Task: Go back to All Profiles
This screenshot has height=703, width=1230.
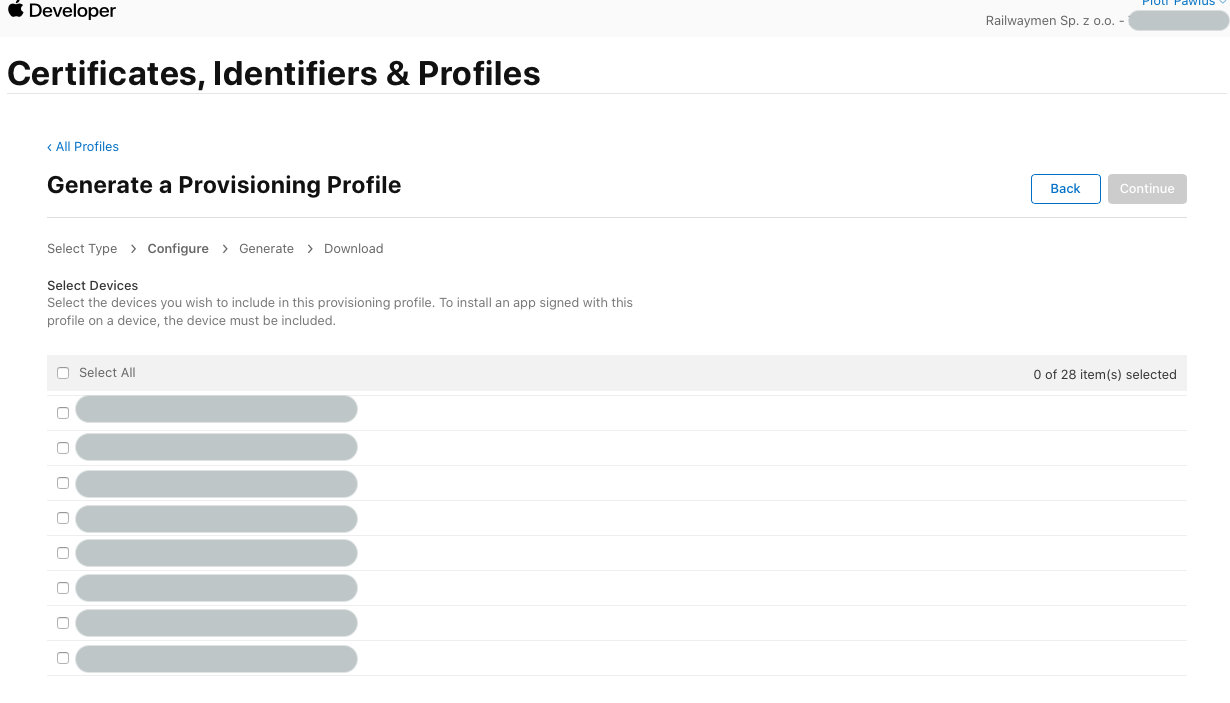Action: (x=83, y=147)
